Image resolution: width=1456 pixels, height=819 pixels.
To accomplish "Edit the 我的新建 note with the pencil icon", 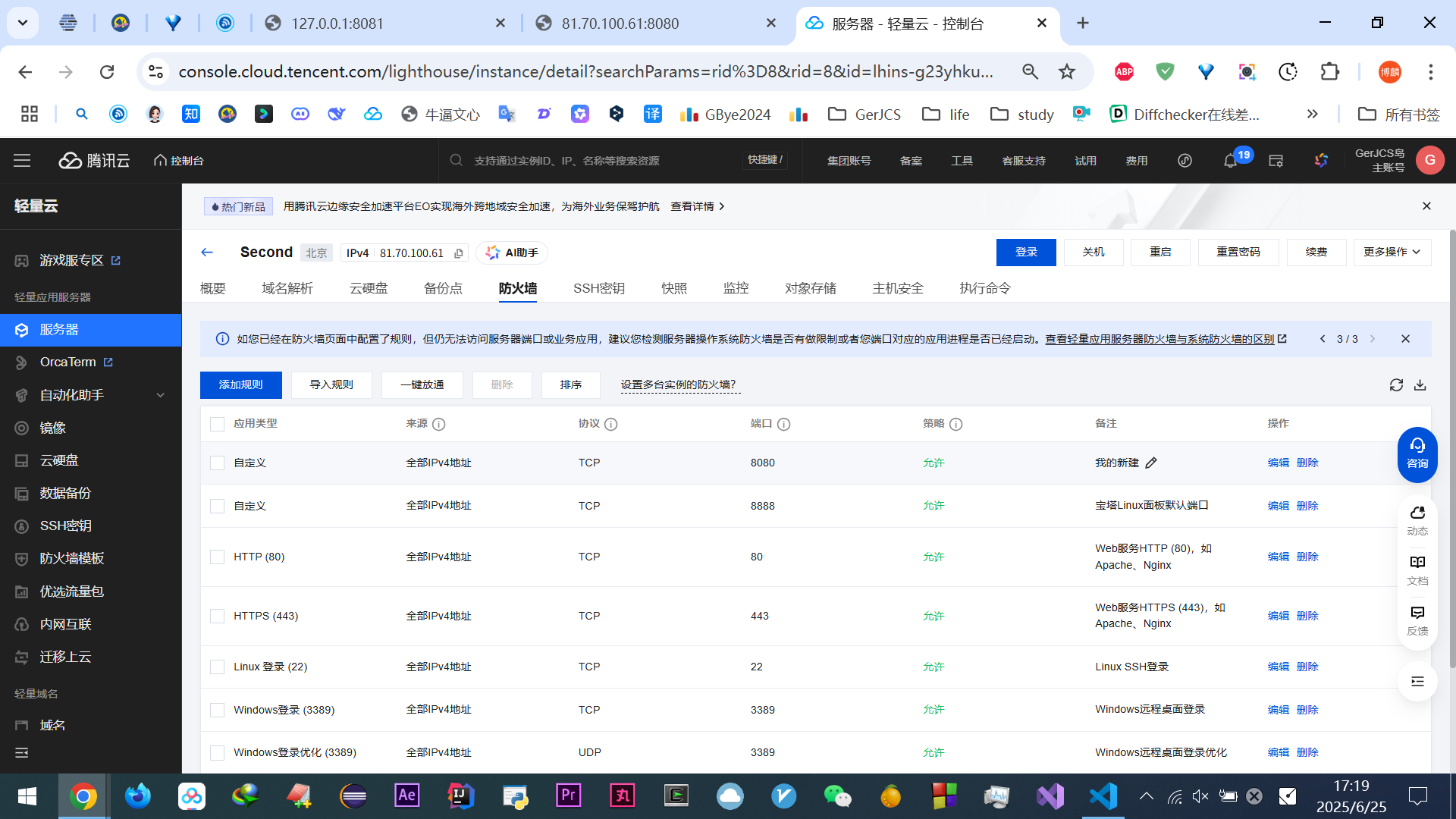I will [1151, 463].
